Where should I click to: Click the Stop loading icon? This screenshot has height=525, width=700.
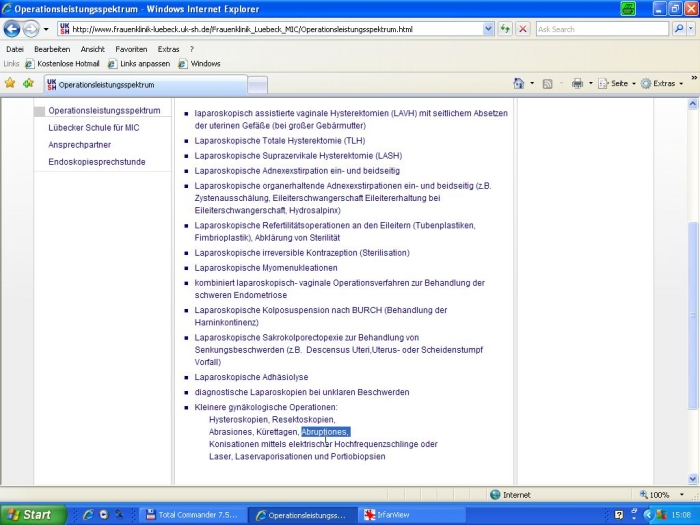523,29
